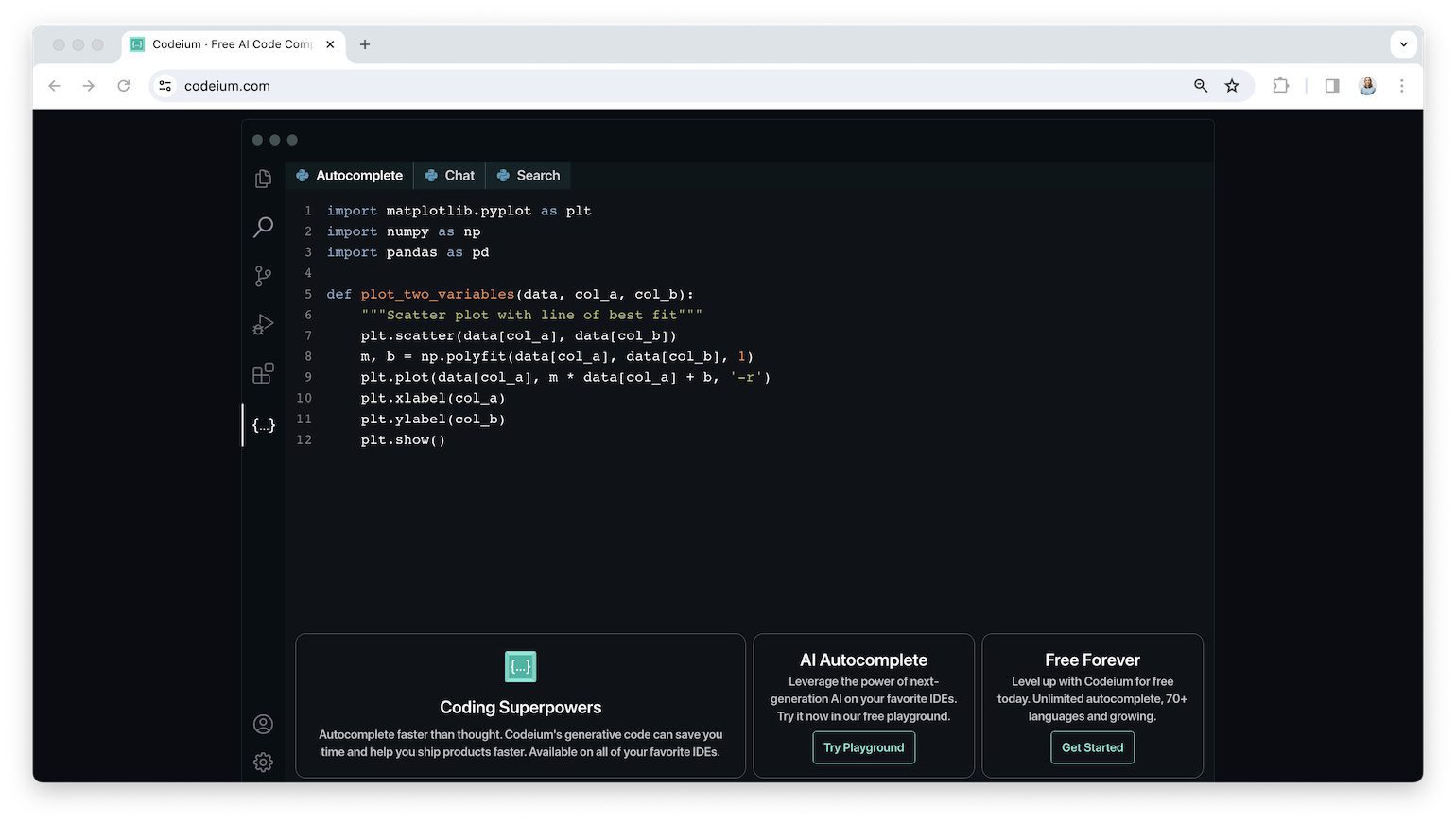The height and width of the screenshot is (823, 1456).
Task: Click the page zoom magnifier in address bar
Action: point(1200,85)
